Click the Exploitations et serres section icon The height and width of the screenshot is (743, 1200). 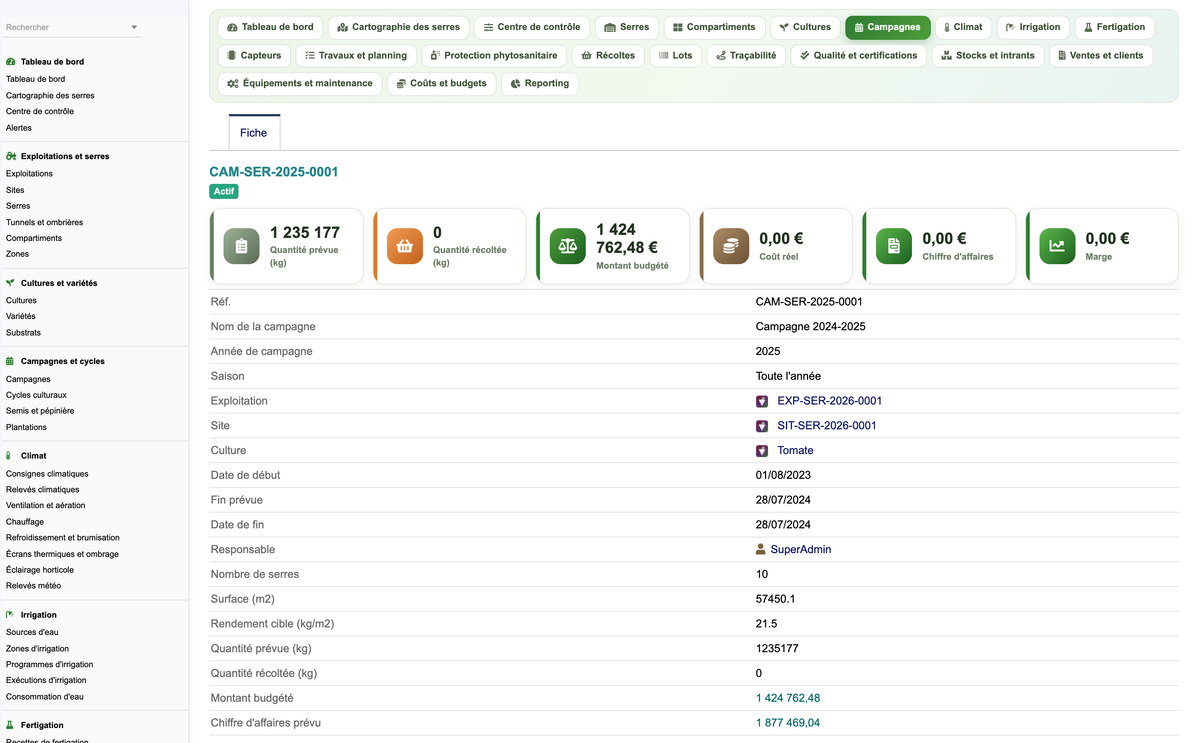(x=10, y=156)
